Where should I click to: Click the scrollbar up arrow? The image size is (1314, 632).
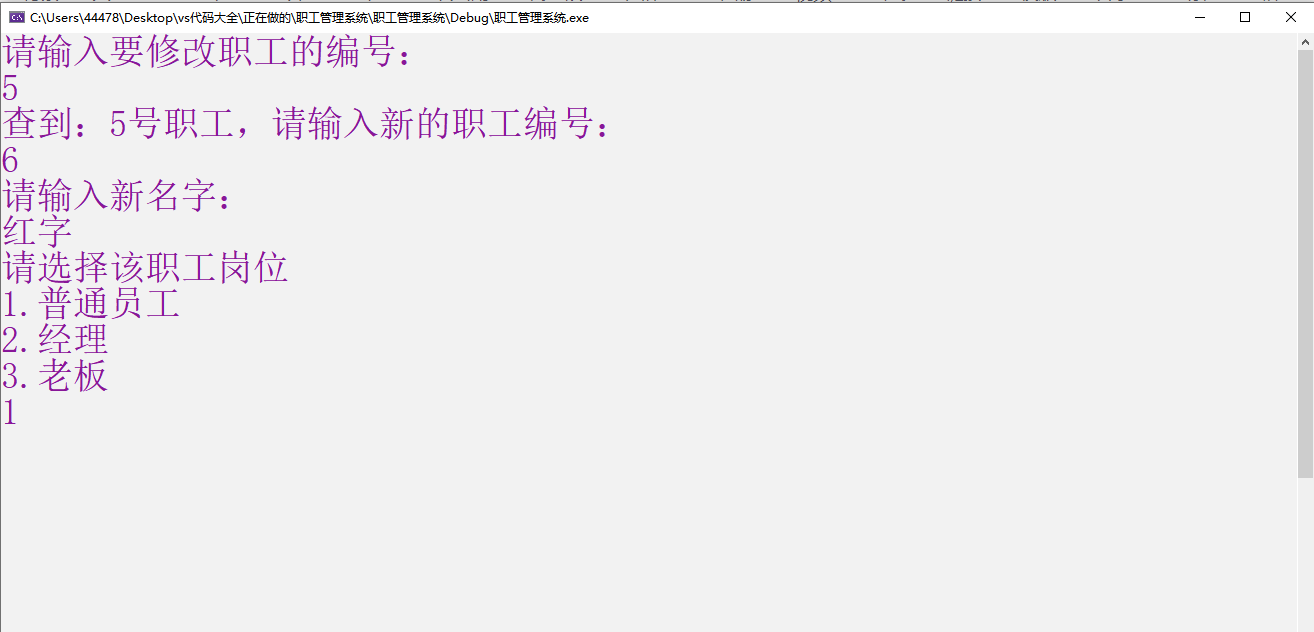click(1305, 42)
